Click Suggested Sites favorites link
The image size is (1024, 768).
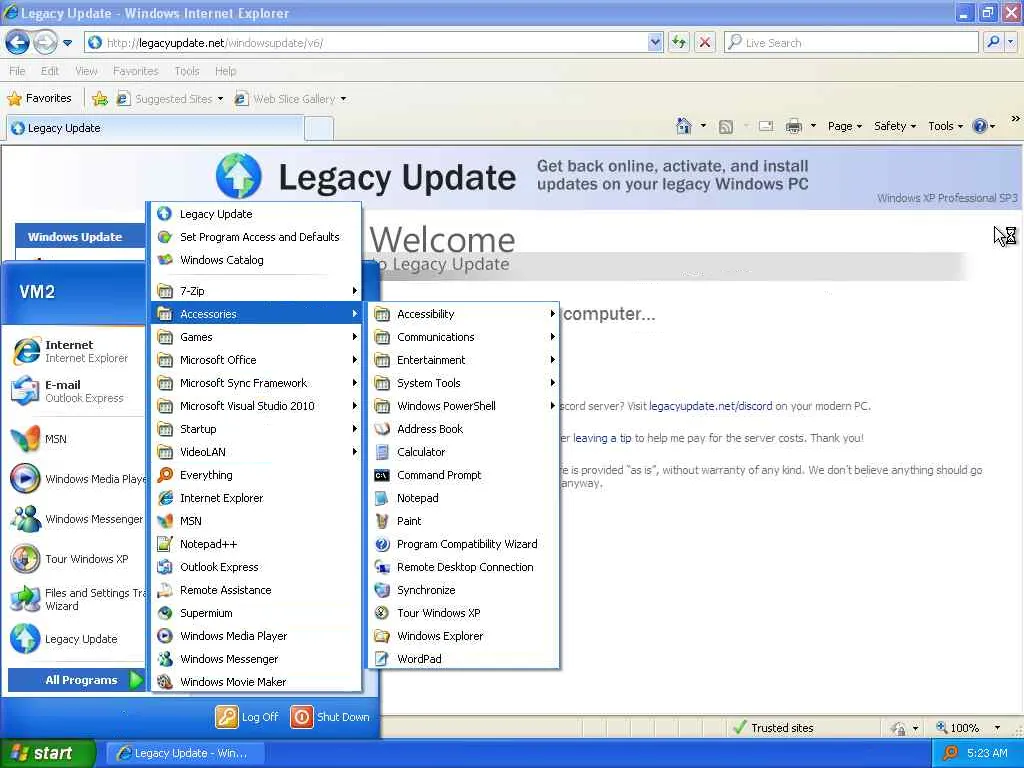(170, 99)
